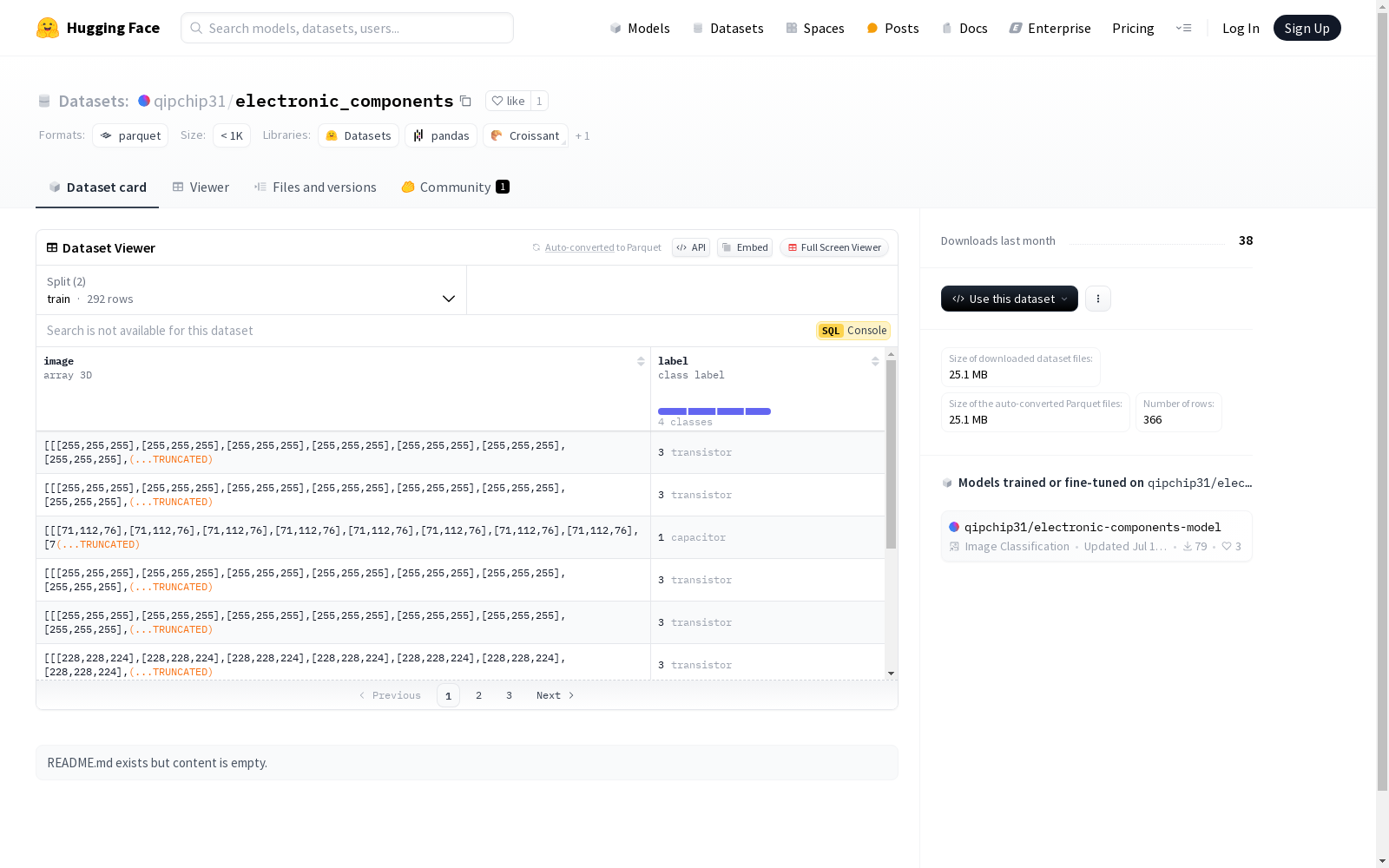Open Full Screen Viewer

pyautogui.click(x=834, y=247)
